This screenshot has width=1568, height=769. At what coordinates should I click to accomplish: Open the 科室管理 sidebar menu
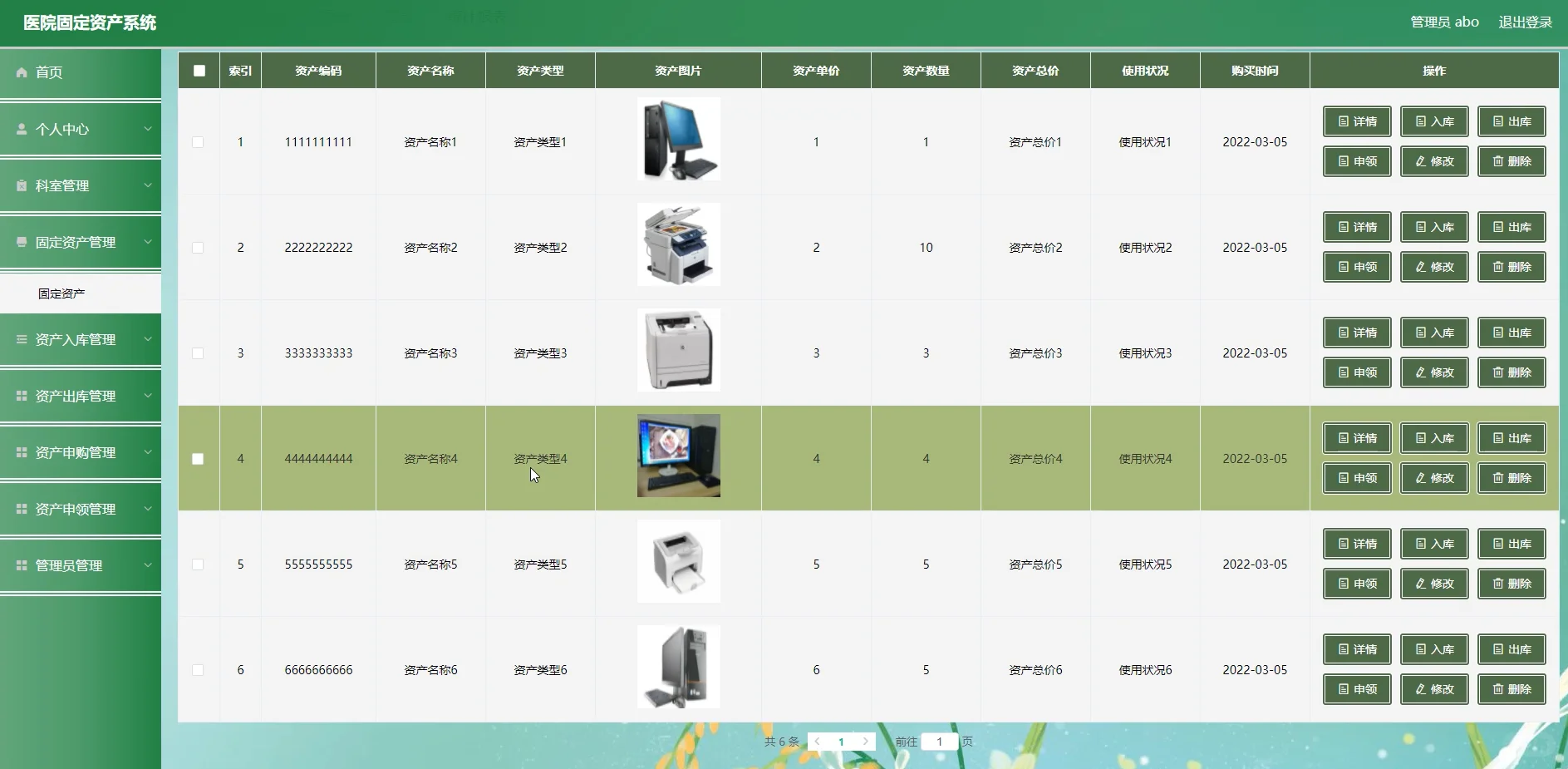[x=81, y=185]
